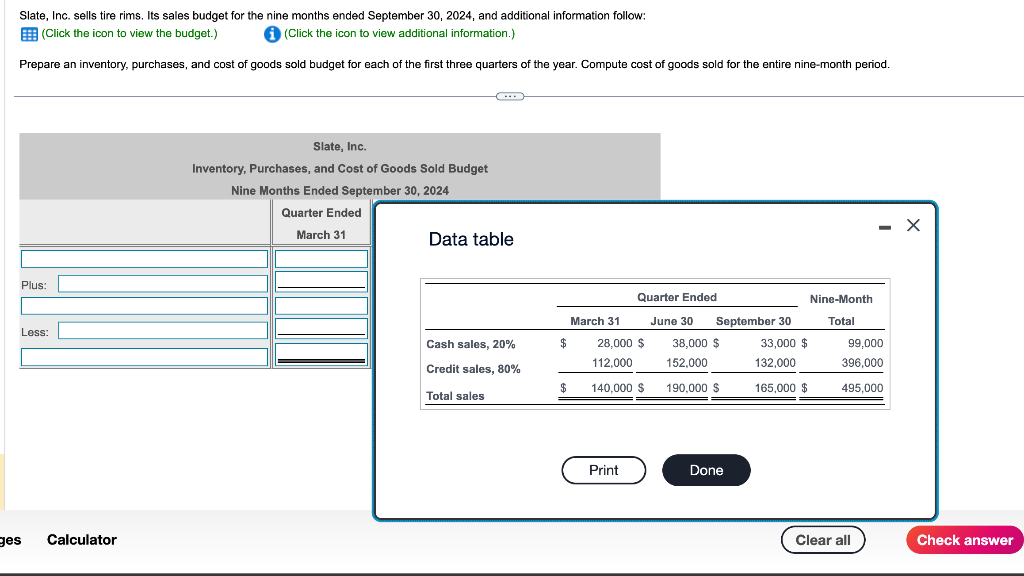Select the first row label field
This screenshot has width=1024, height=576.
pos(144,259)
